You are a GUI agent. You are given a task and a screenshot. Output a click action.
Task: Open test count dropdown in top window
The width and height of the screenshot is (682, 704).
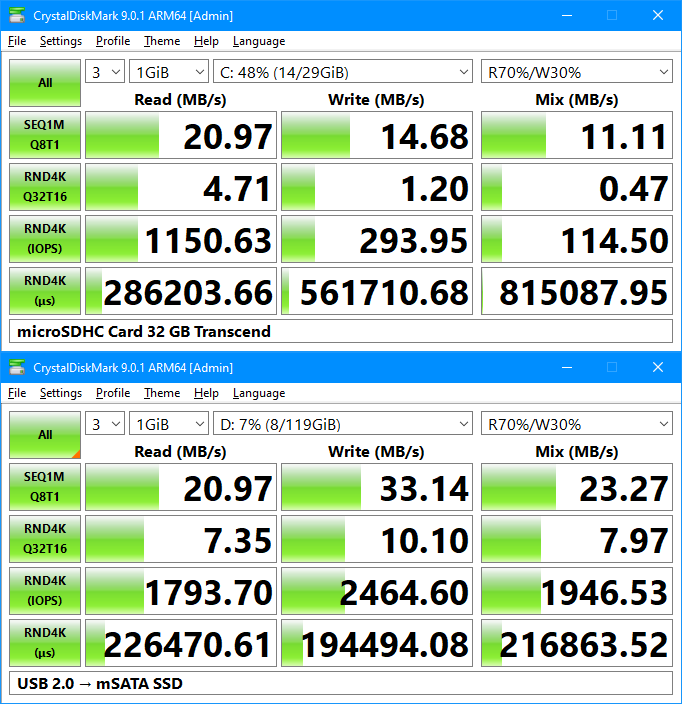coord(105,72)
